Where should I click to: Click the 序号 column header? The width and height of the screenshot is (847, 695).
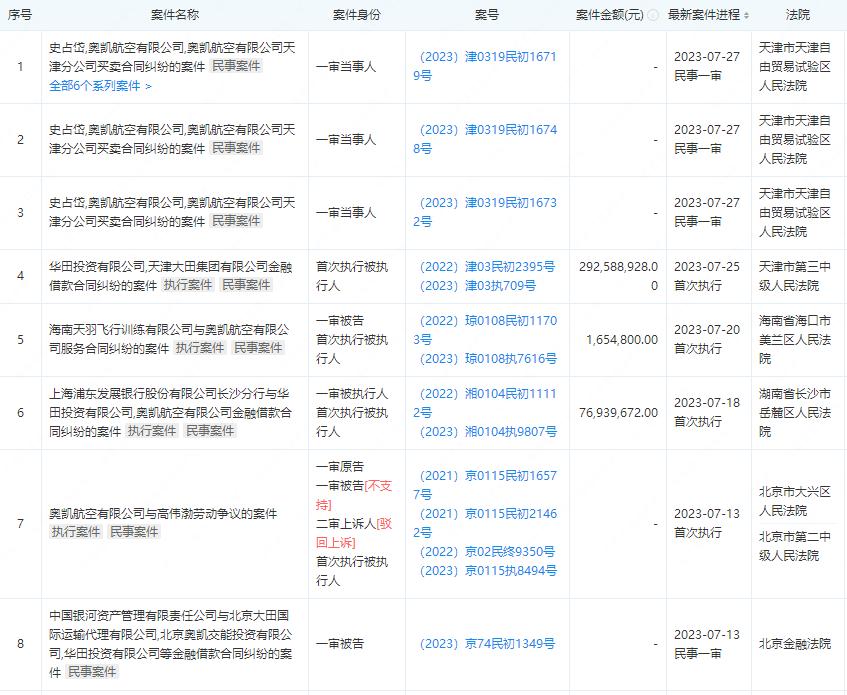[x=18, y=15]
